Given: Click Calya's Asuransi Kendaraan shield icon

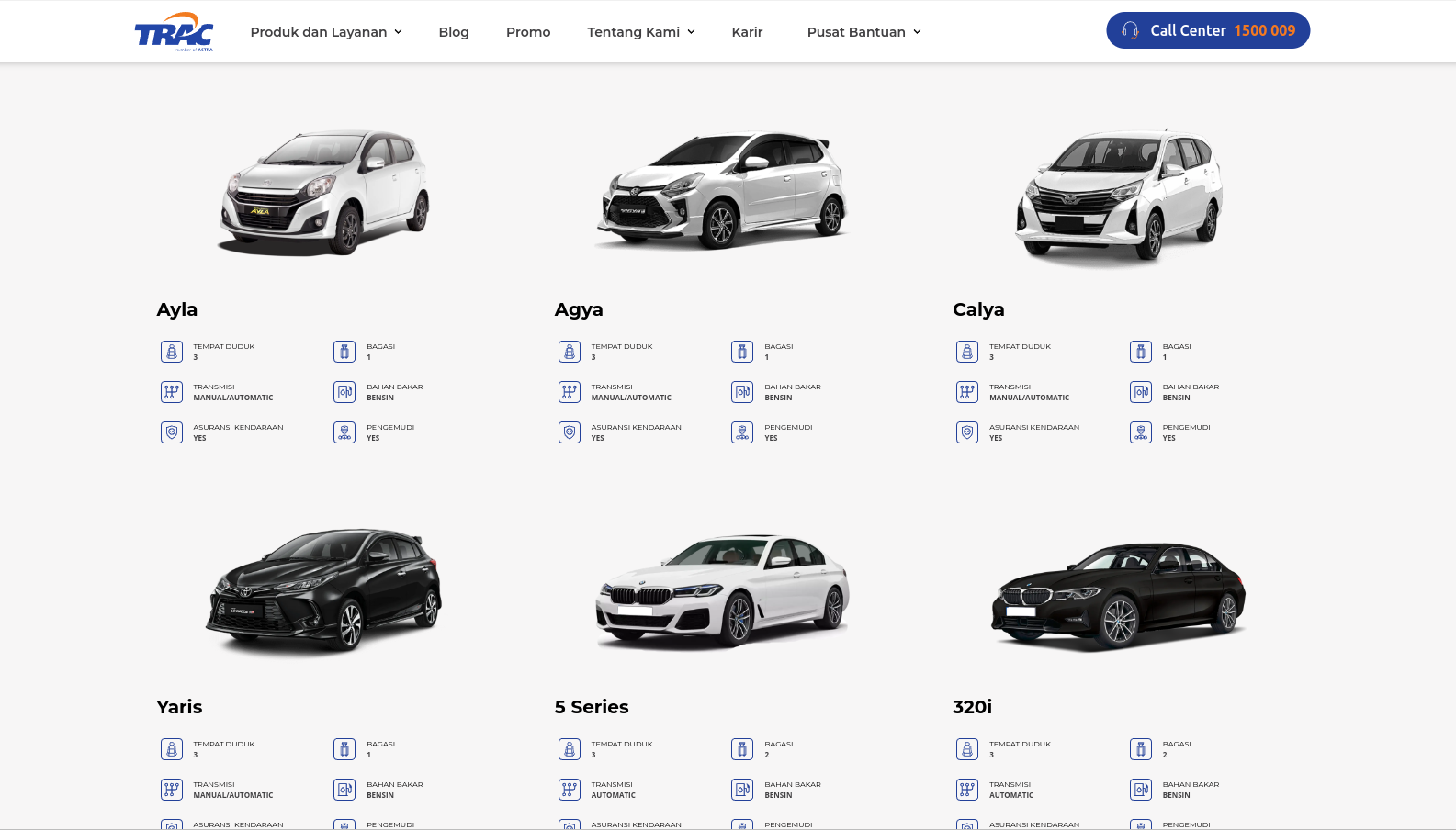Looking at the screenshot, I should coord(967,432).
